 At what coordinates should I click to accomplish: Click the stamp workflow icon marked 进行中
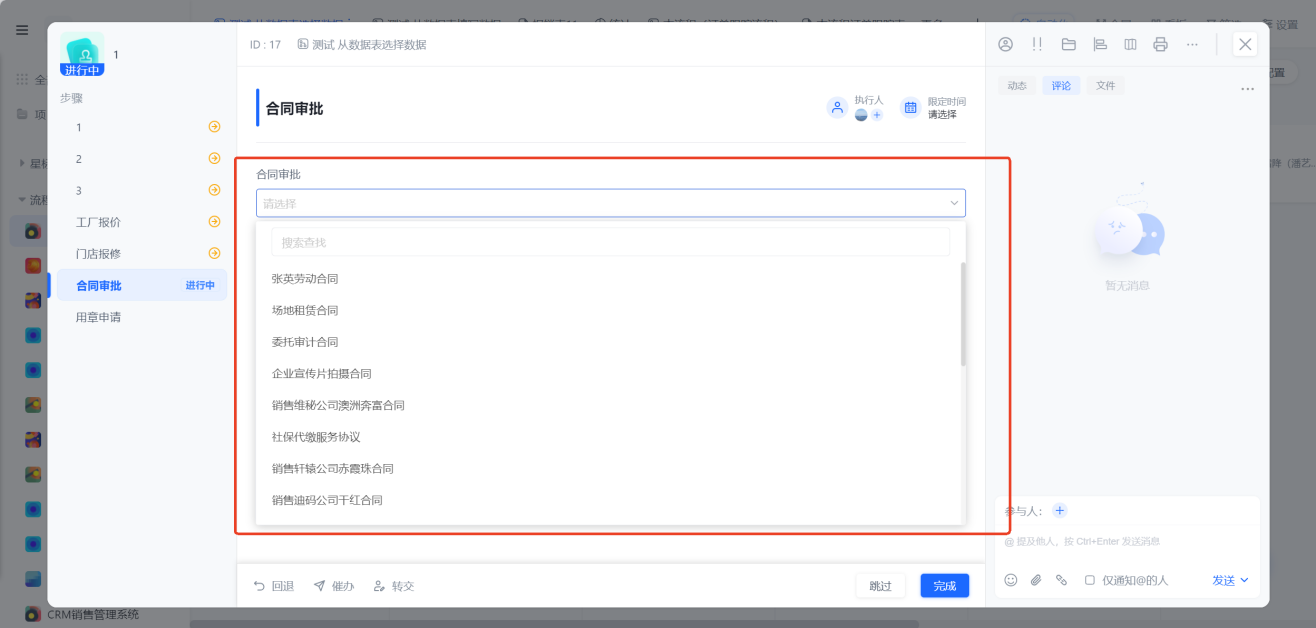tap(82, 54)
